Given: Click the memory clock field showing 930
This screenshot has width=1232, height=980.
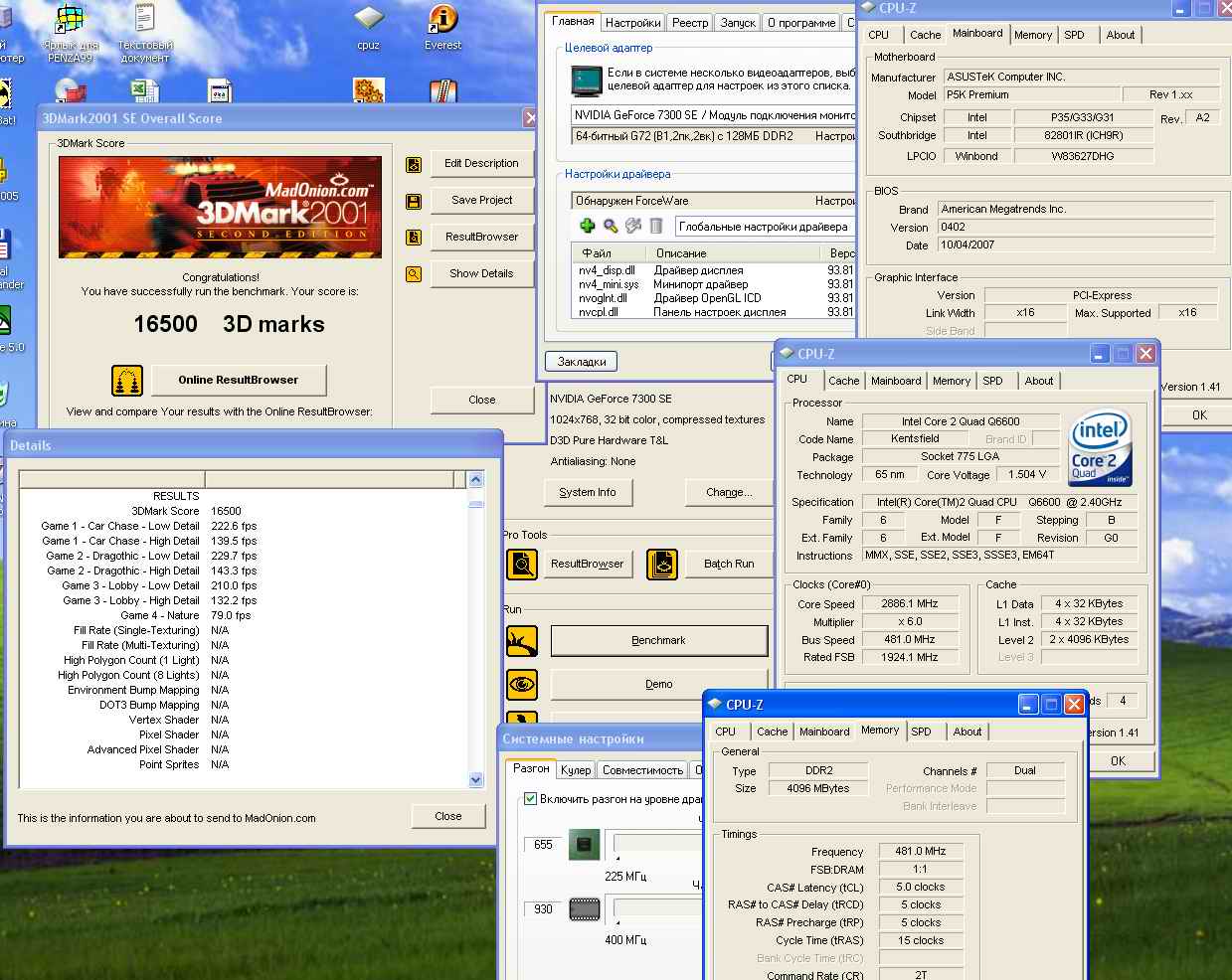Looking at the screenshot, I should click(543, 909).
